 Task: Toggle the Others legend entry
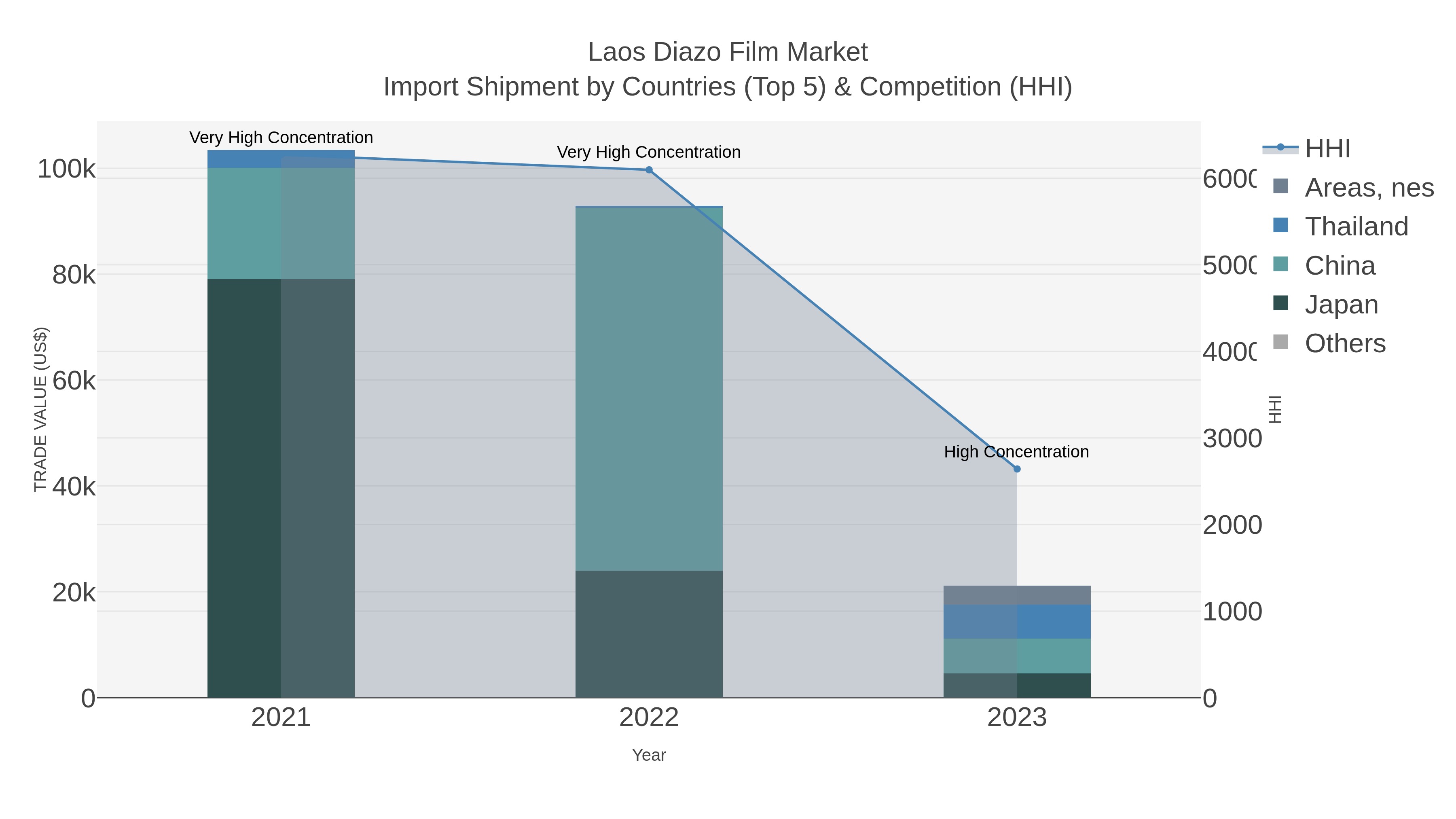coord(1329,343)
